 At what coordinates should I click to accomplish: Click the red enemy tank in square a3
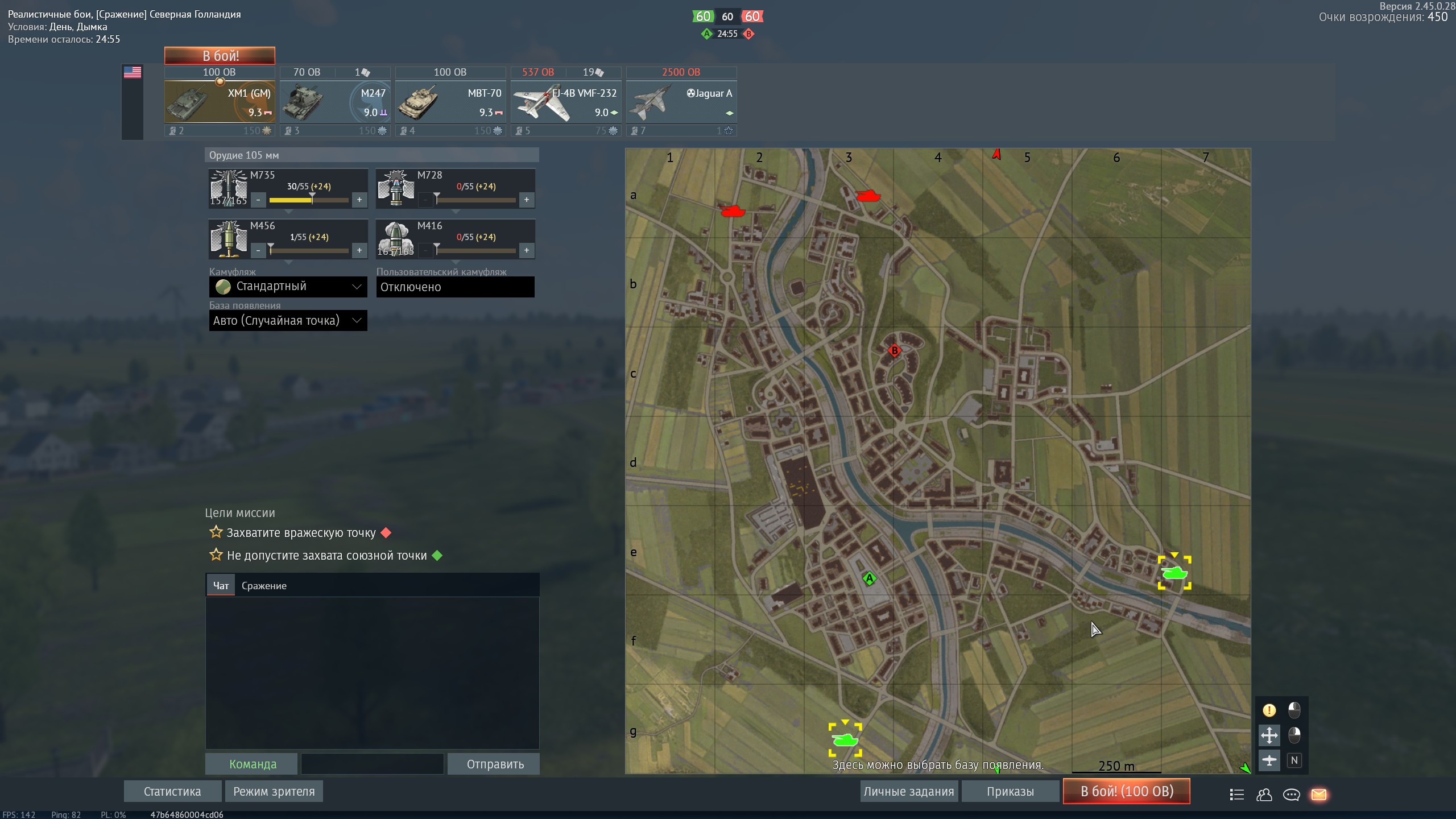868,196
